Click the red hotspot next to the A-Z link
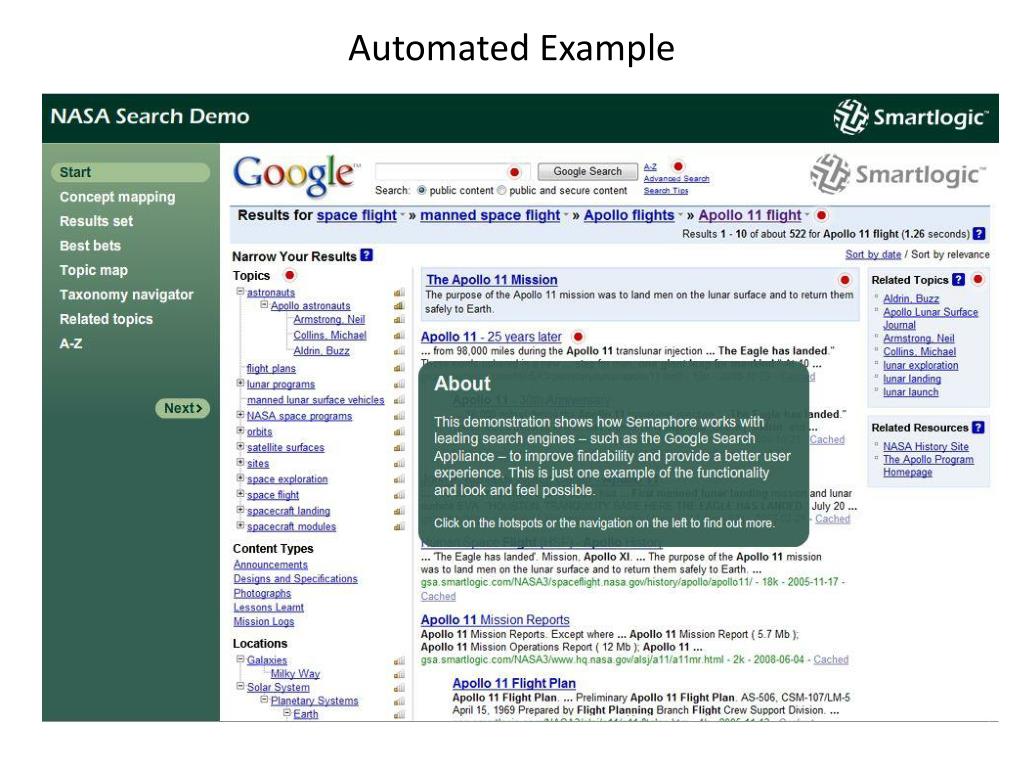This screenshot has height=768, width=1024. click(679, 167)
